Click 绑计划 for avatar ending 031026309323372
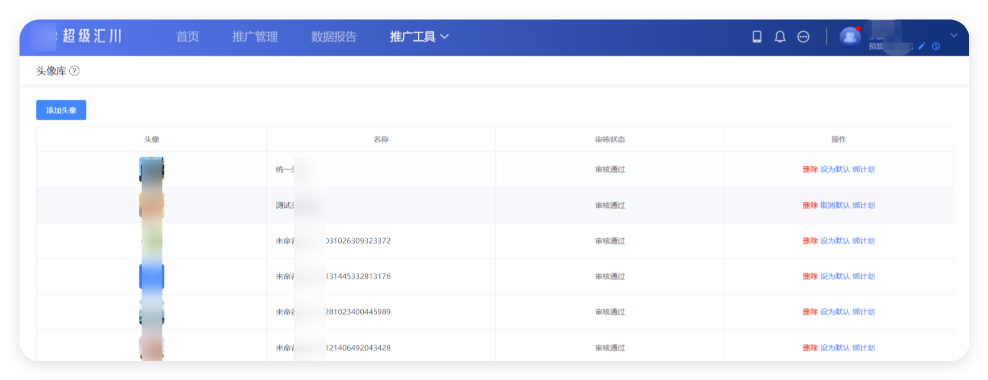Screen dimensions: 988x380 tap(863, 241)
